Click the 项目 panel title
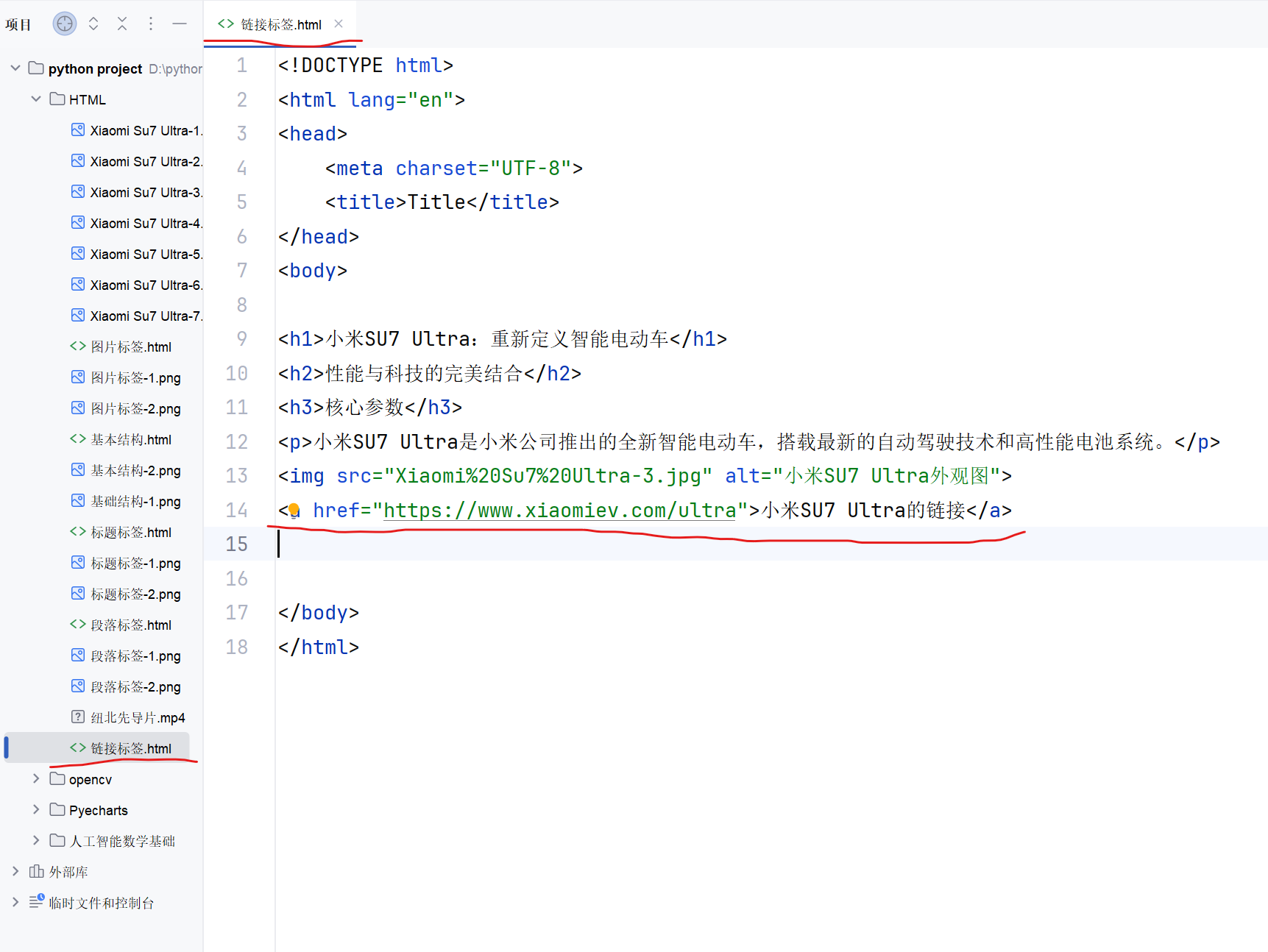Image resolution: width=1268 pixels, height=952 pixels. point(18,24)
